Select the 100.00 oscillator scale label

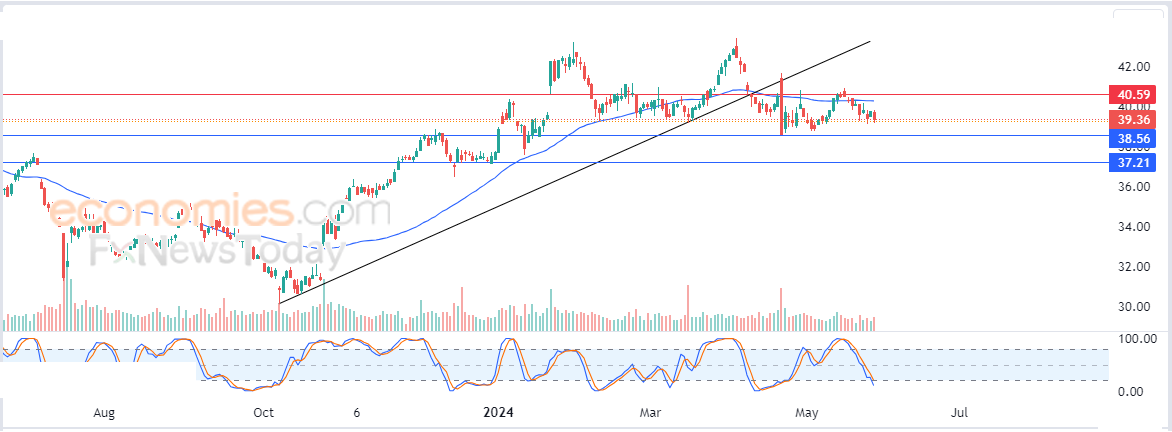[1135, 339]
